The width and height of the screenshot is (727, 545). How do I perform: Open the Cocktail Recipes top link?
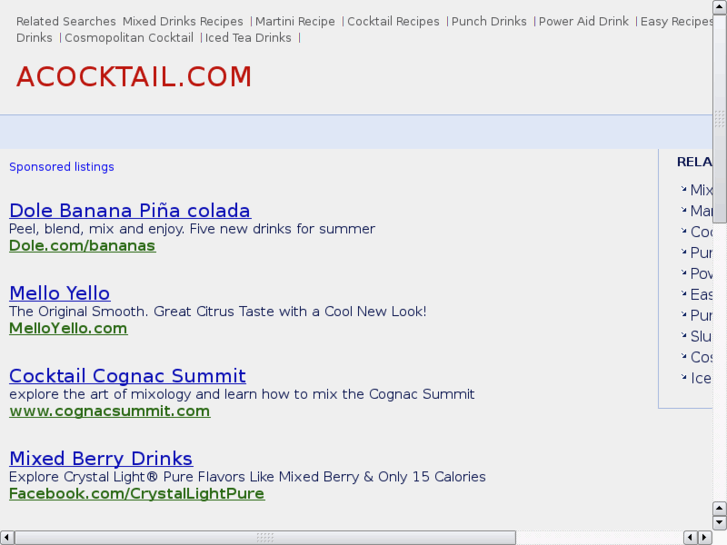pos(393,21)
